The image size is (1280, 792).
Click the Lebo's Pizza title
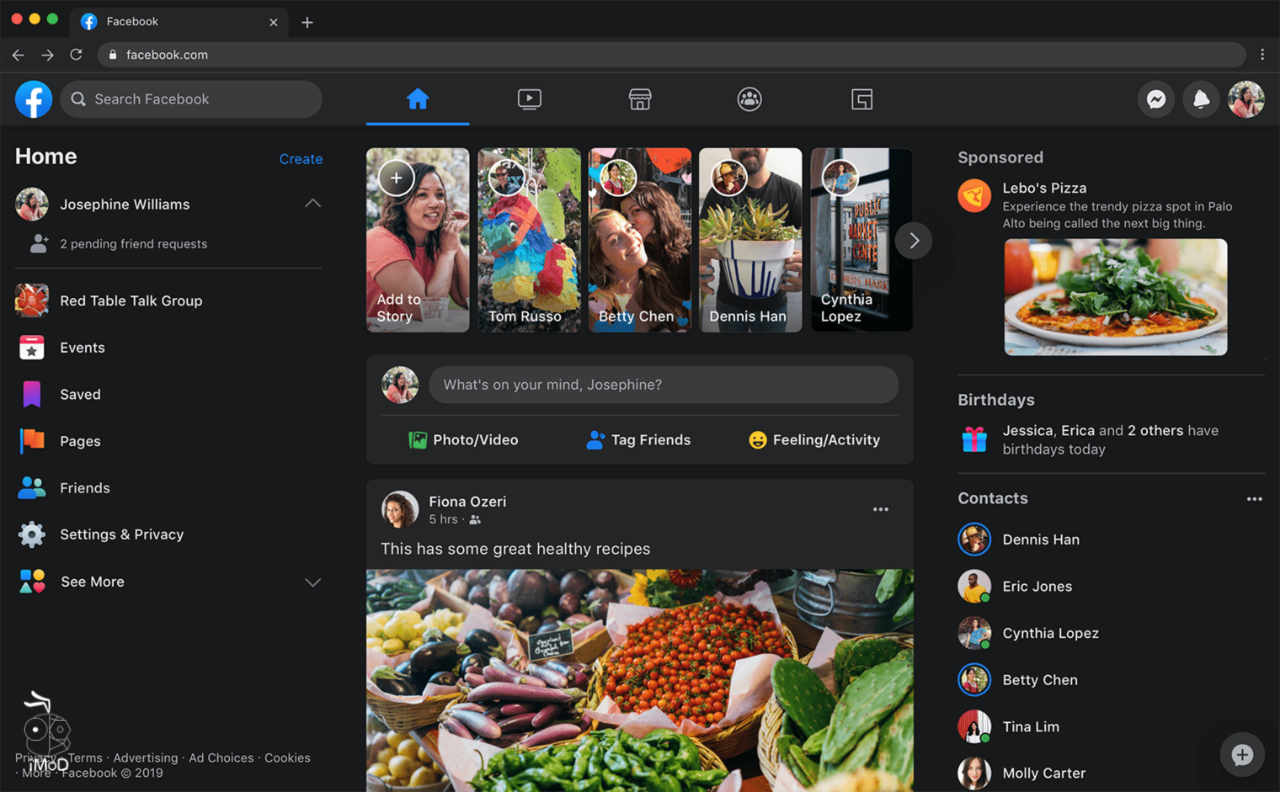[x=1044, y=188]
